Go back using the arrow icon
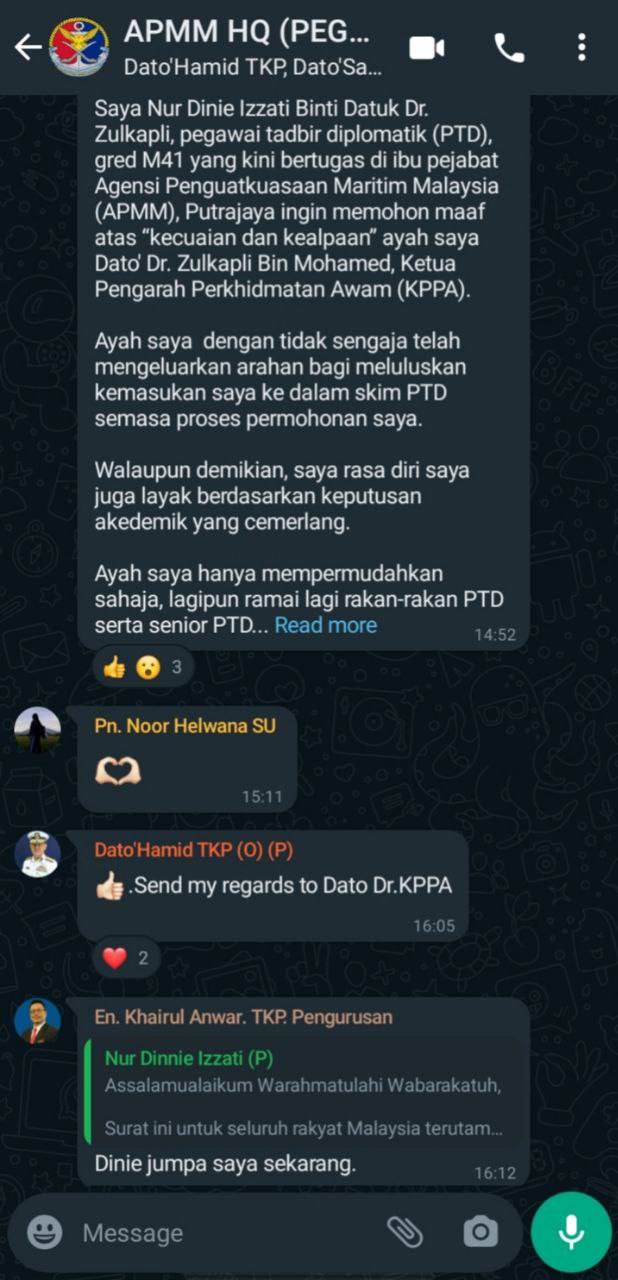 point(27,47)
